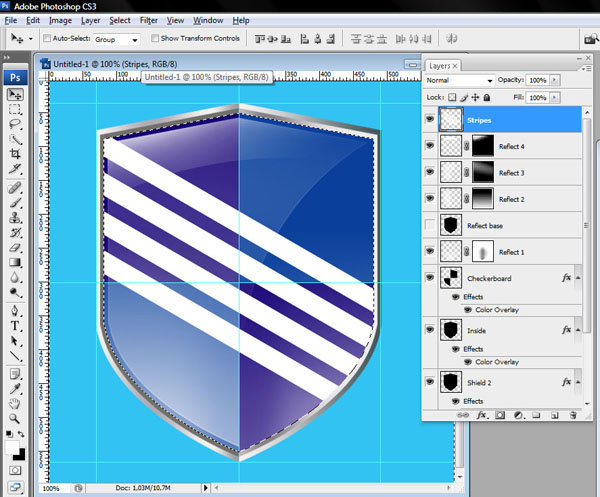
Task: Select the Move tool in toolbox
Action: click(x=15, y=95)
